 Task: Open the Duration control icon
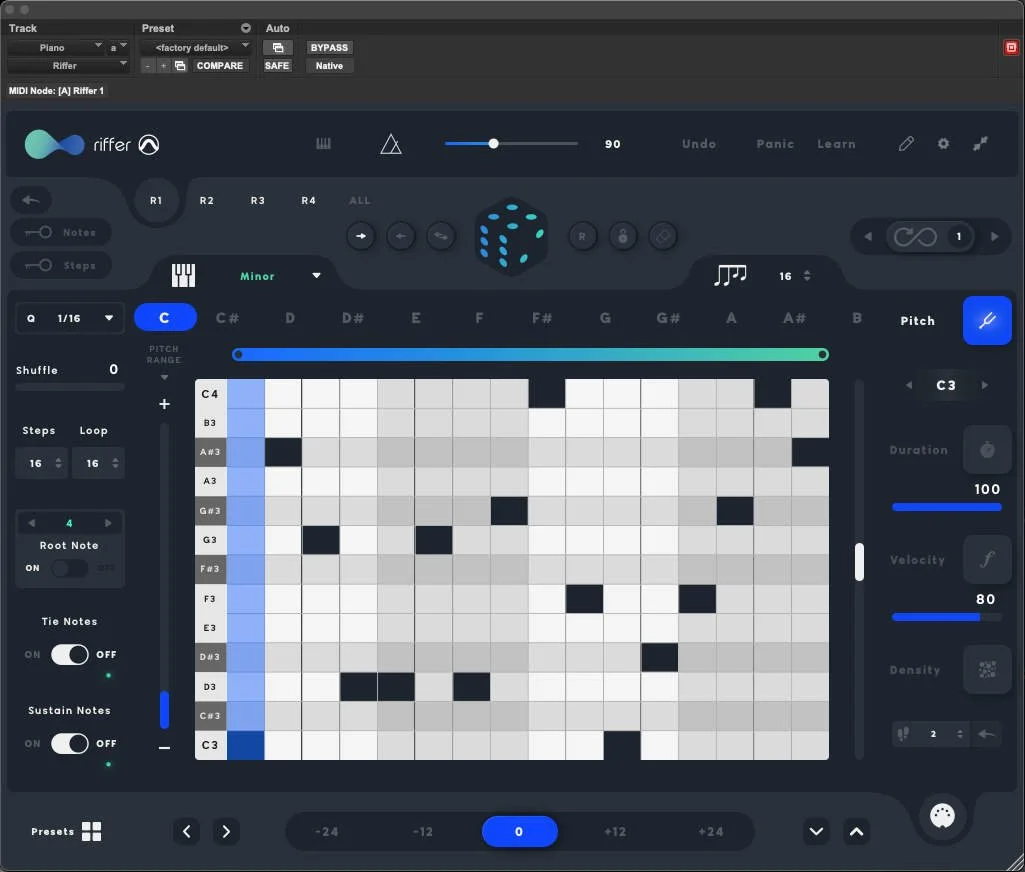tap(987, 449)
